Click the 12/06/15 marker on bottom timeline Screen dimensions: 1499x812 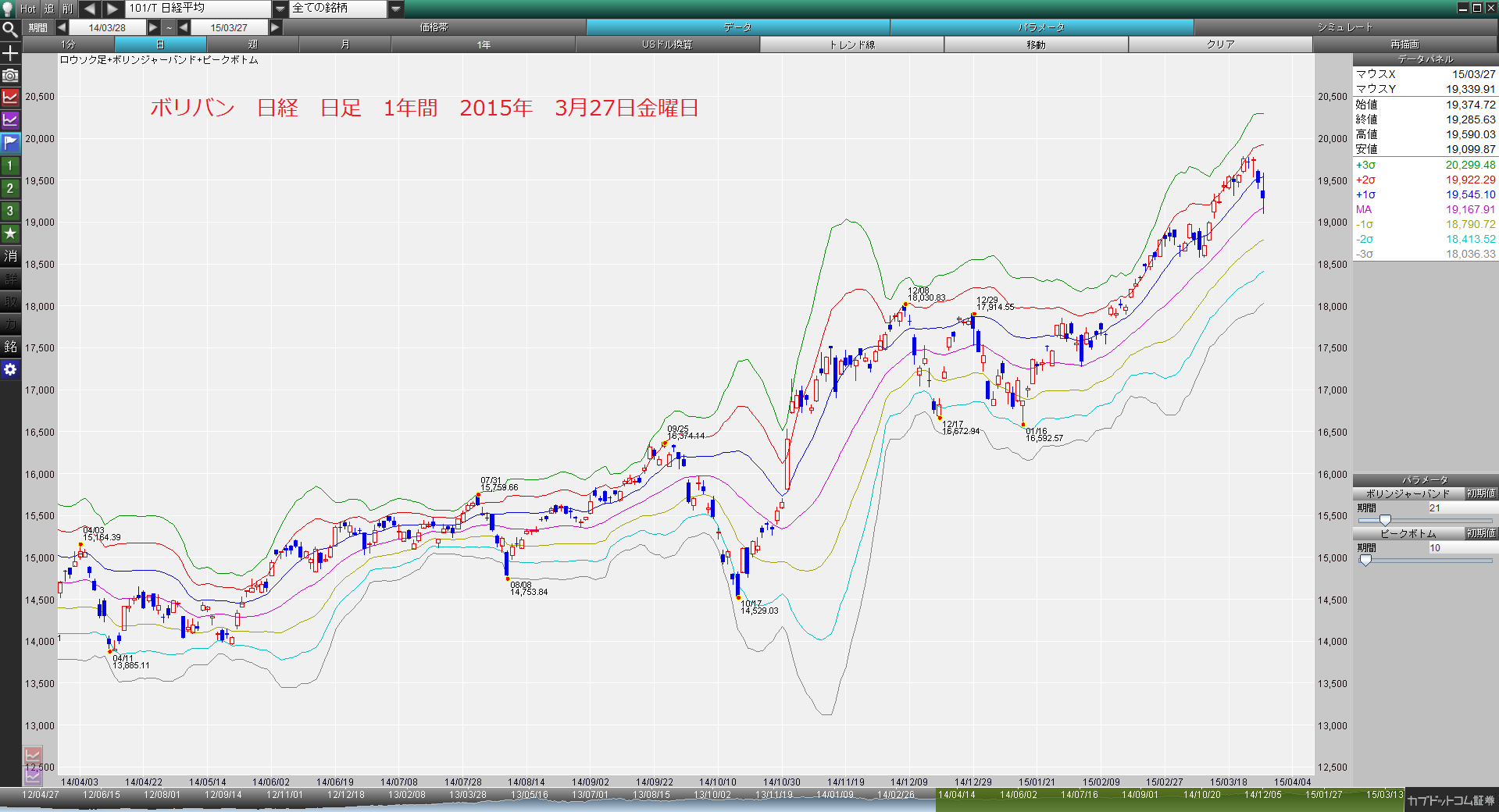point(102,794)
